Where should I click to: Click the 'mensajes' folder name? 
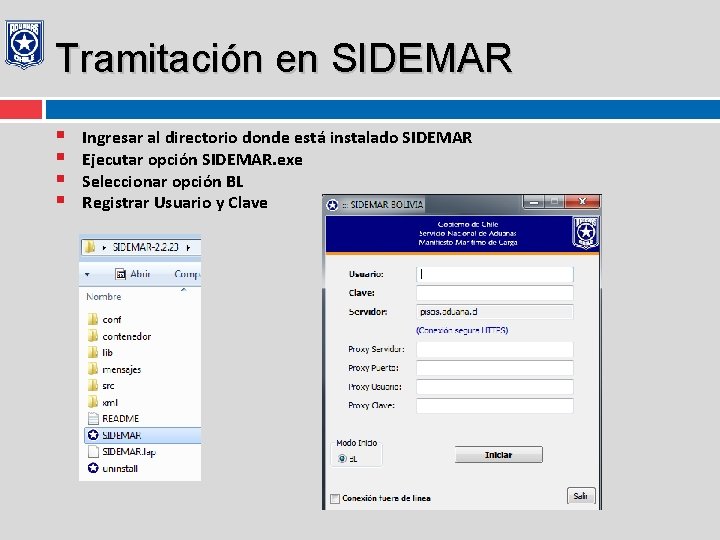pos(122,370)
